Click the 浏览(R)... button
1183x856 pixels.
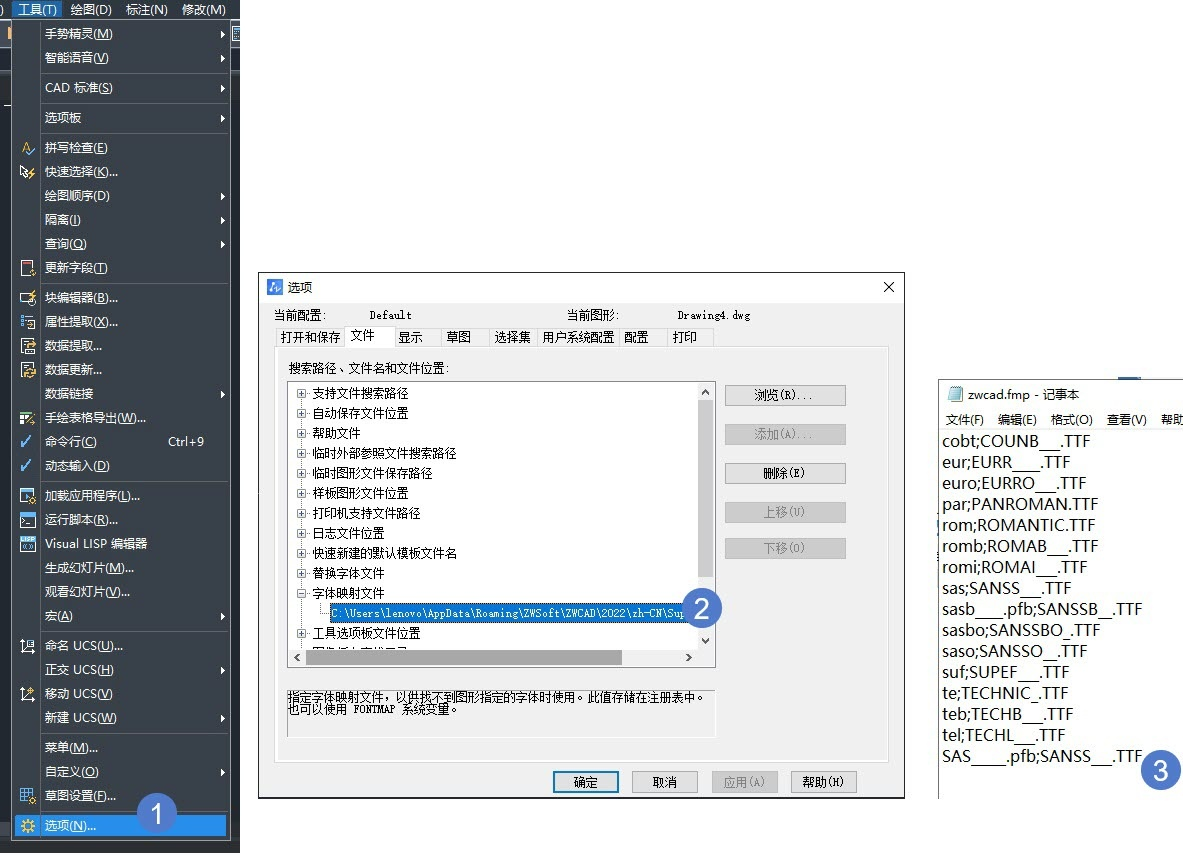(785, 395)
